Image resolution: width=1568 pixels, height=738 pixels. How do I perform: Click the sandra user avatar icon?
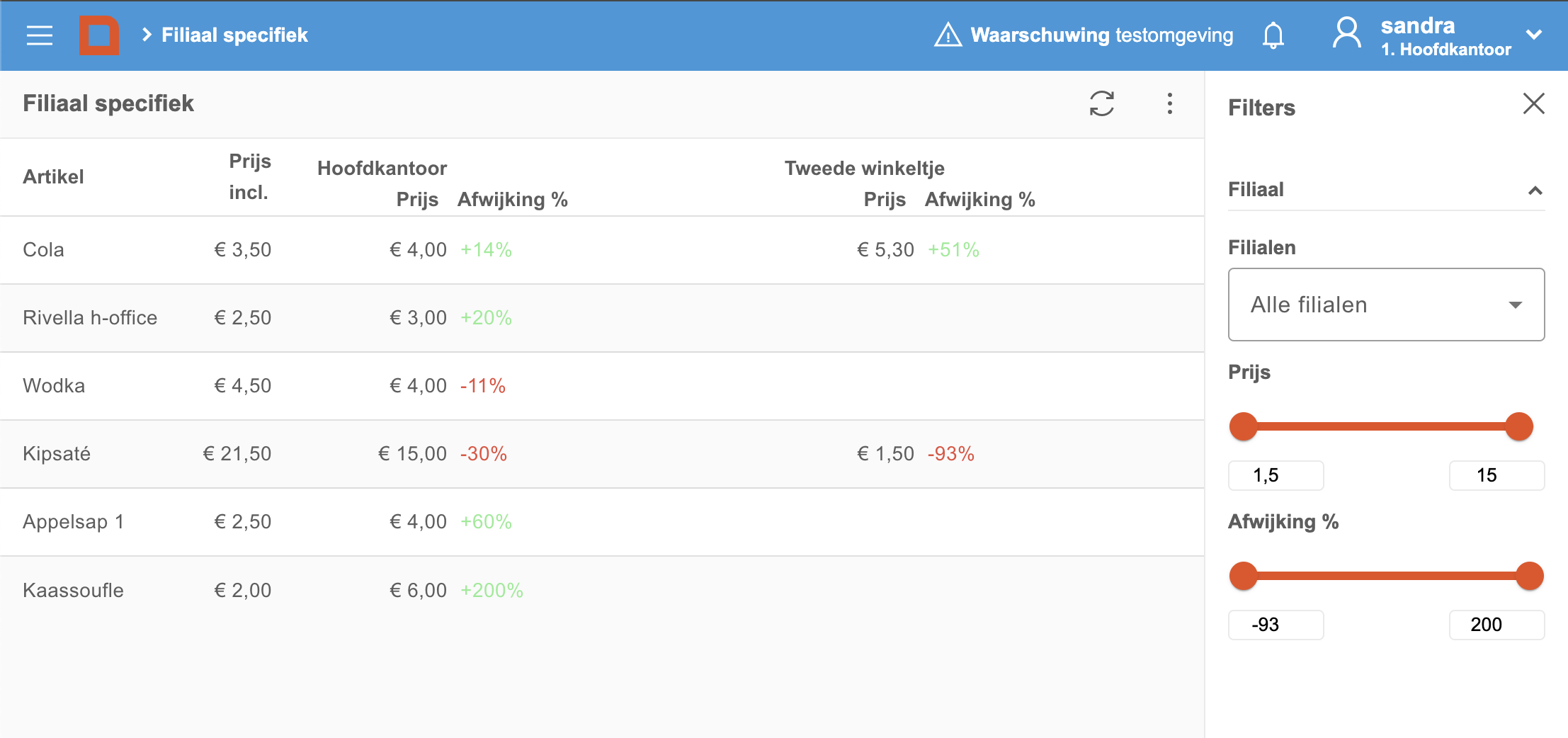[x=1346, y=33]
